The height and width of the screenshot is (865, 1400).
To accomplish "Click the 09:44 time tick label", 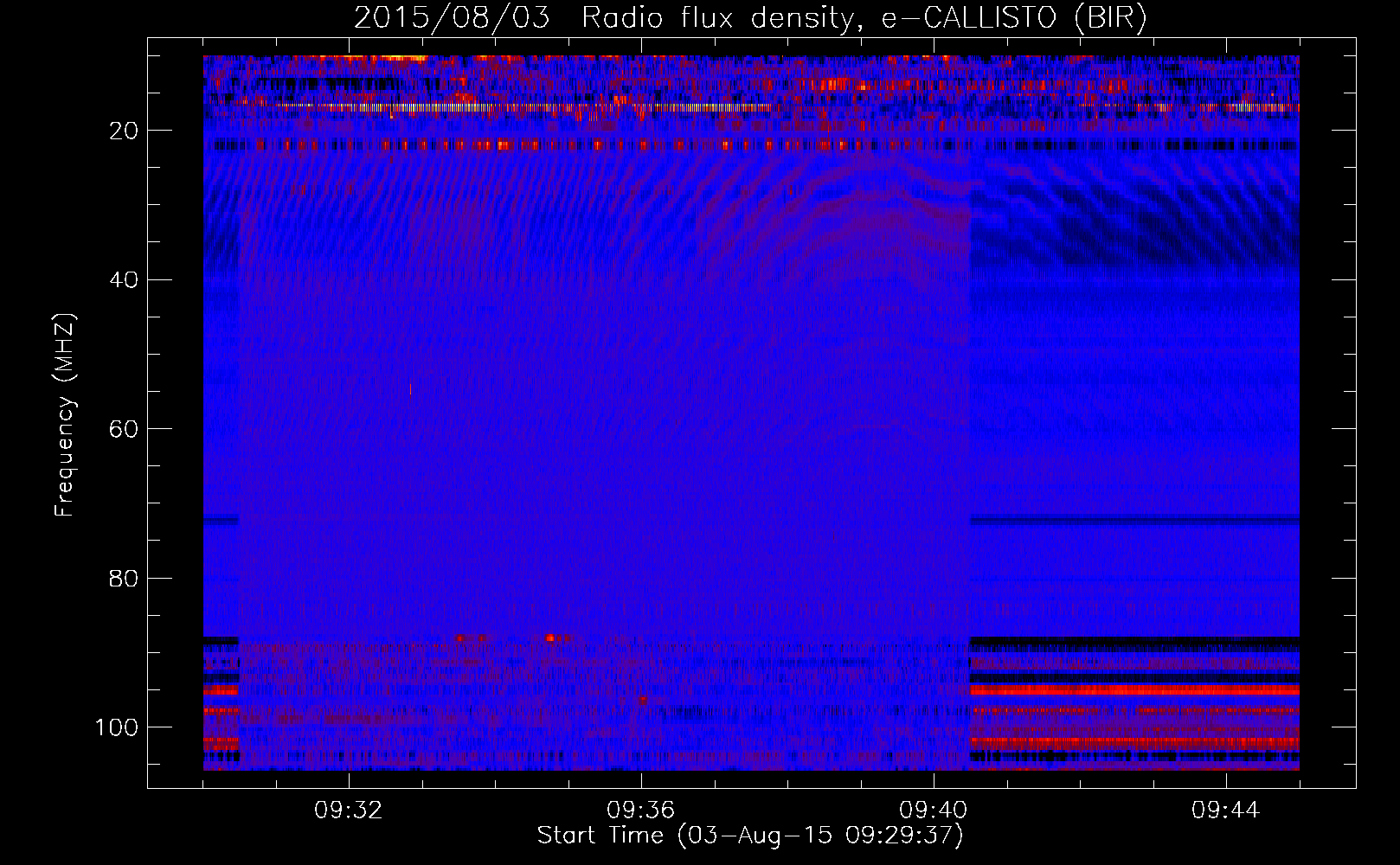I will (1226, 811).
